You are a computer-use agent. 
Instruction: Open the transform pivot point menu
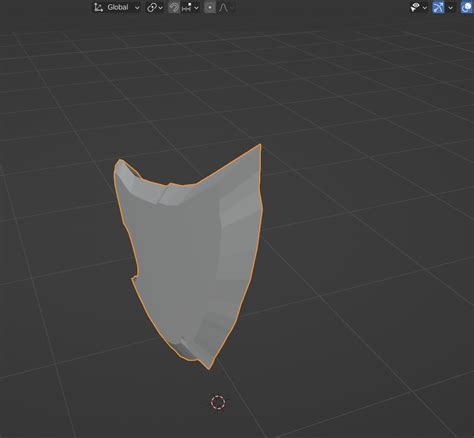pos(155,7)
